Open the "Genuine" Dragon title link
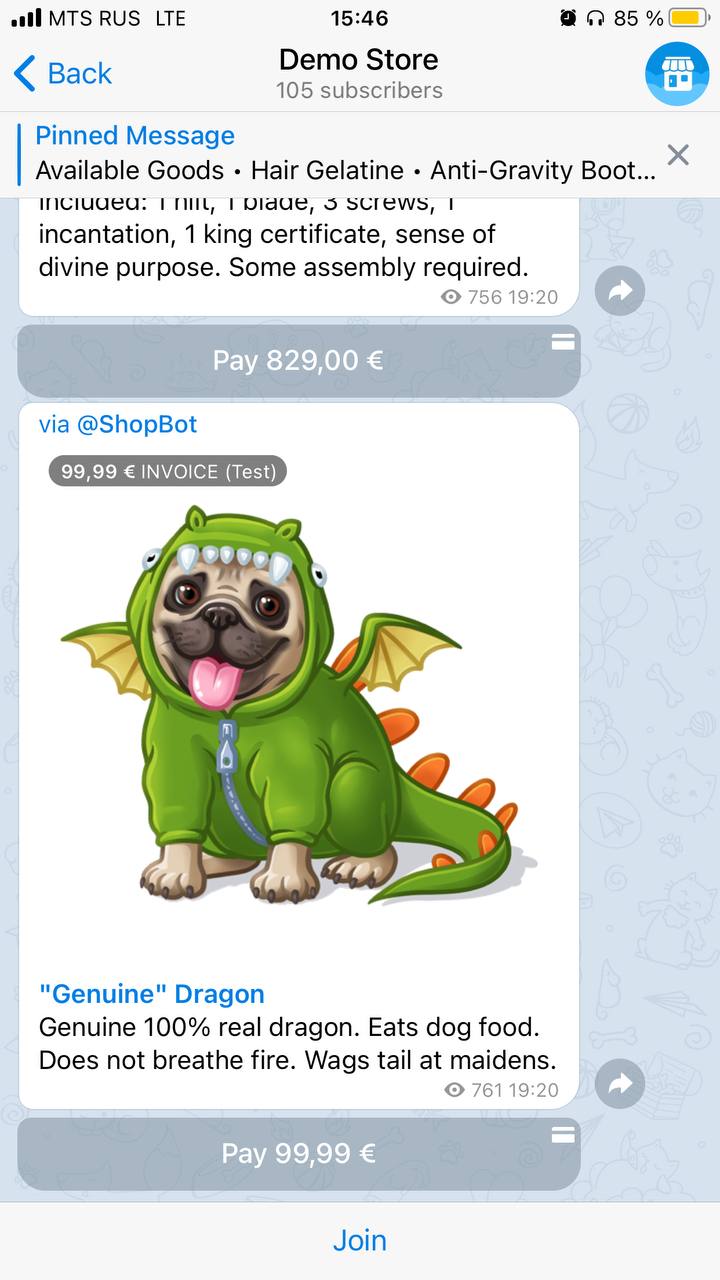The width and height of the screenshot is (720, 1280). 152,994
